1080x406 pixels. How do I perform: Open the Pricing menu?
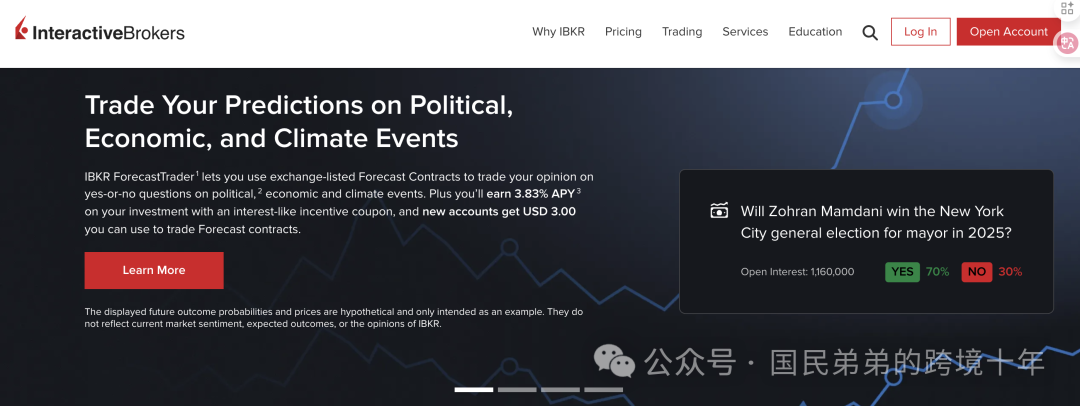623,32
